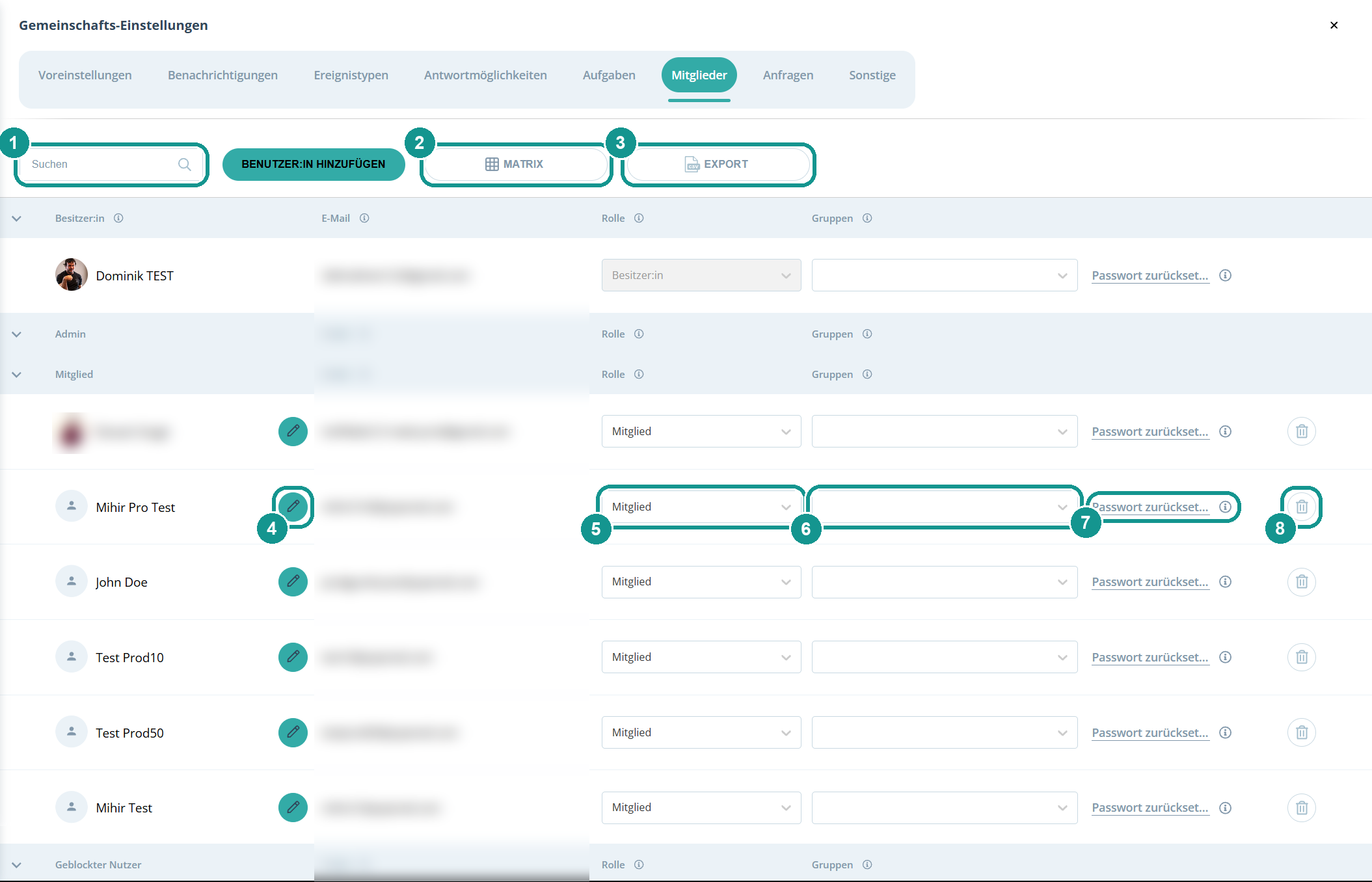
Task: Open Gruppen dropdown for Test Prod10
Action: tap(945, 657)
